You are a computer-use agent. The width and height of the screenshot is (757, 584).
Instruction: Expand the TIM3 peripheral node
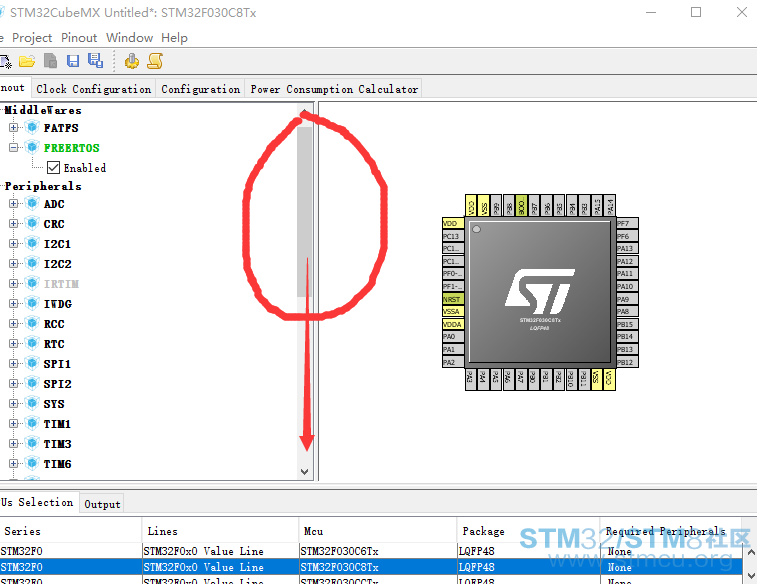(x=14, y=444)
